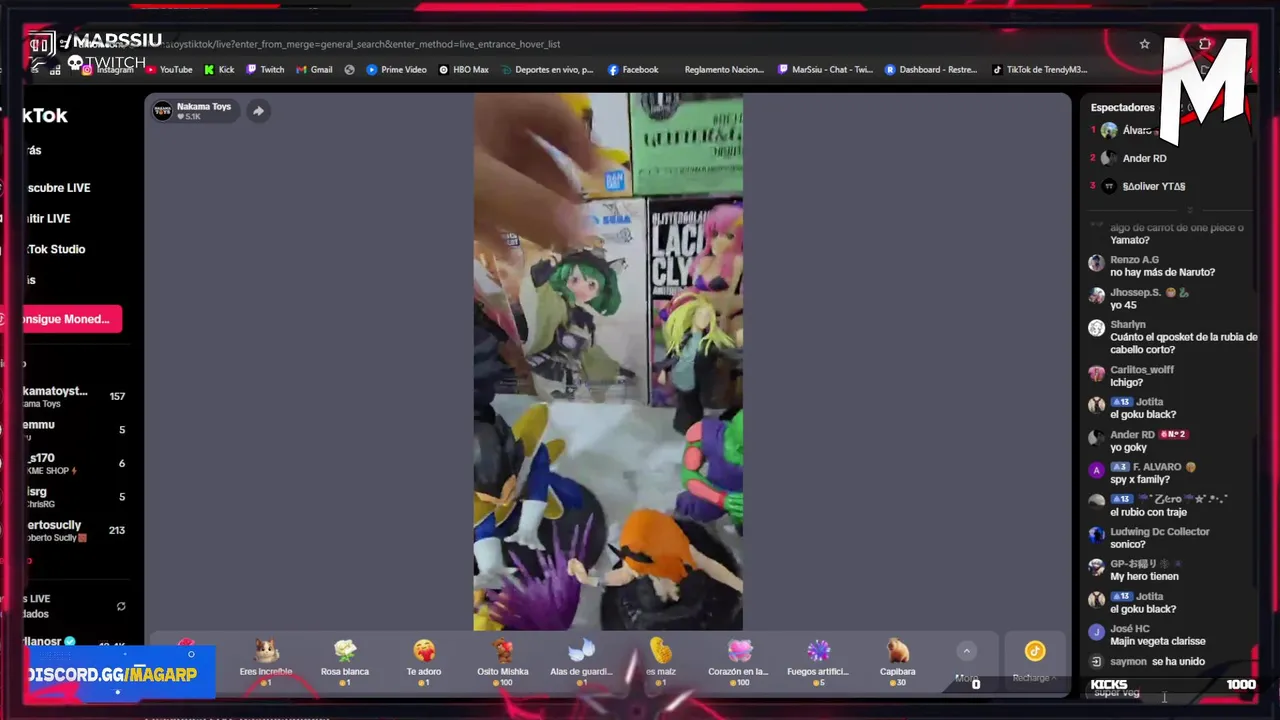This screenshot has height=720, width=1280.
Task: Refresh the recommended LIVE list
Action: (x=121, y=606)
